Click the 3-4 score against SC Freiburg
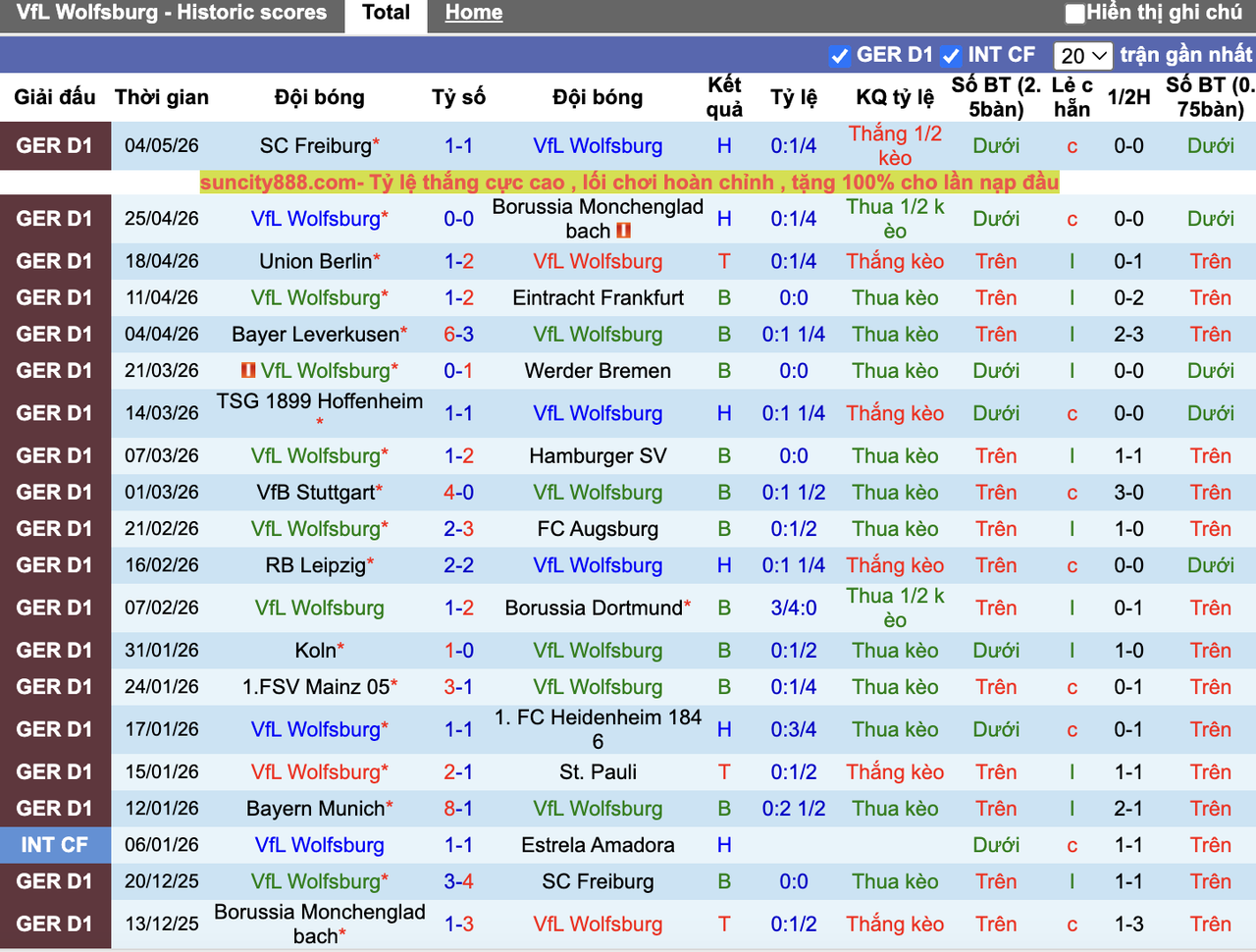 (x=458, y=880)
